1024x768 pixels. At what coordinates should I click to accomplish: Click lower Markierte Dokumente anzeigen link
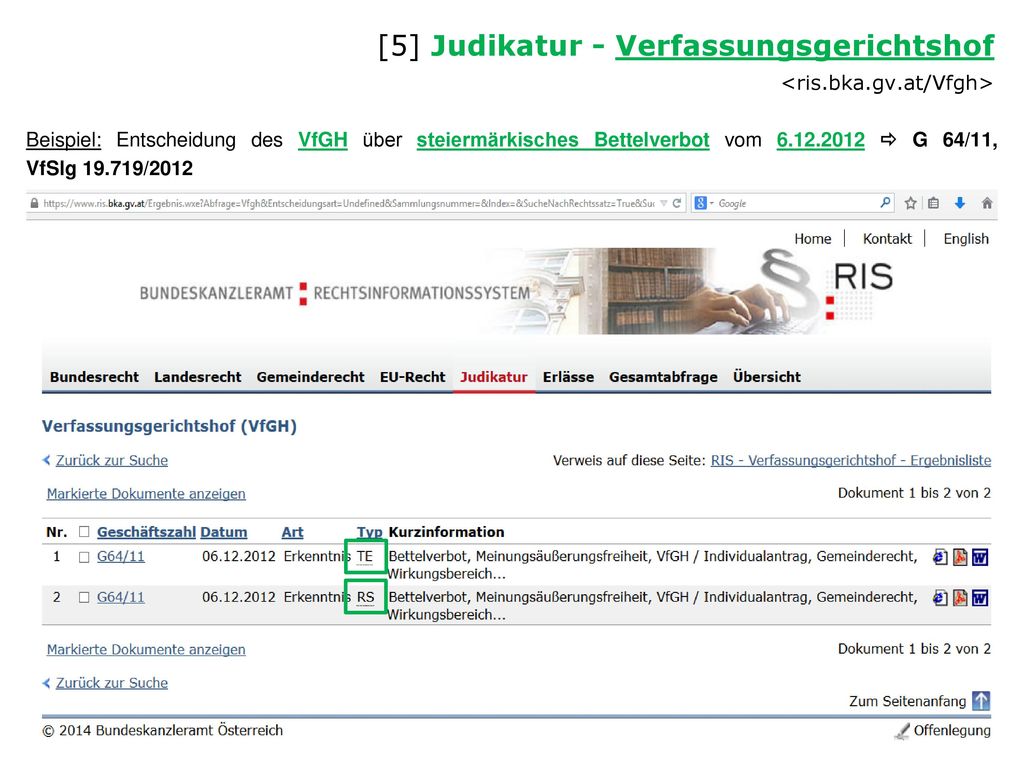(x=146, y=650)
